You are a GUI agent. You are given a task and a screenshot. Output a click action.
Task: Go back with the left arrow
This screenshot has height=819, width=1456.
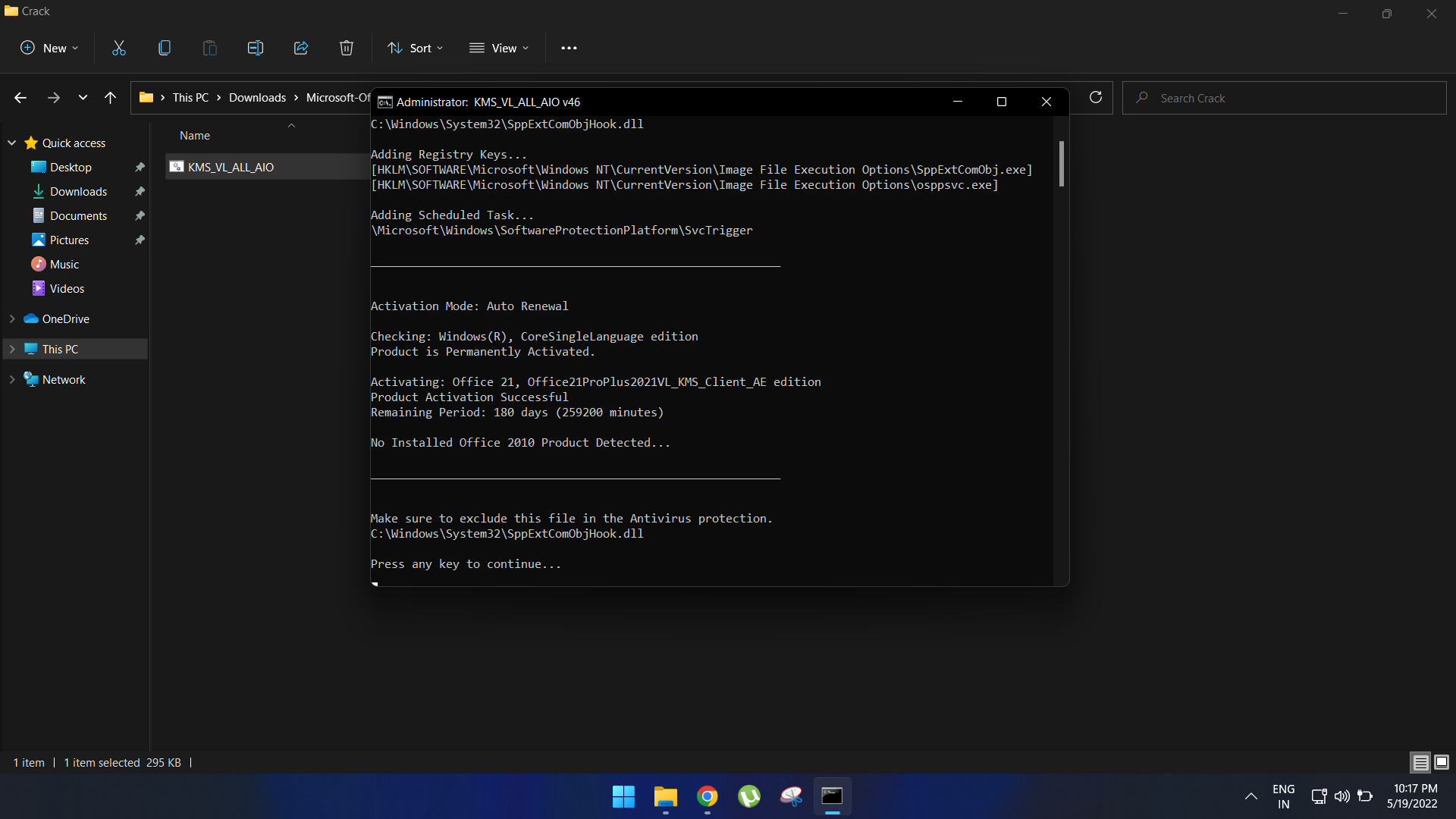tap(20, 98)
